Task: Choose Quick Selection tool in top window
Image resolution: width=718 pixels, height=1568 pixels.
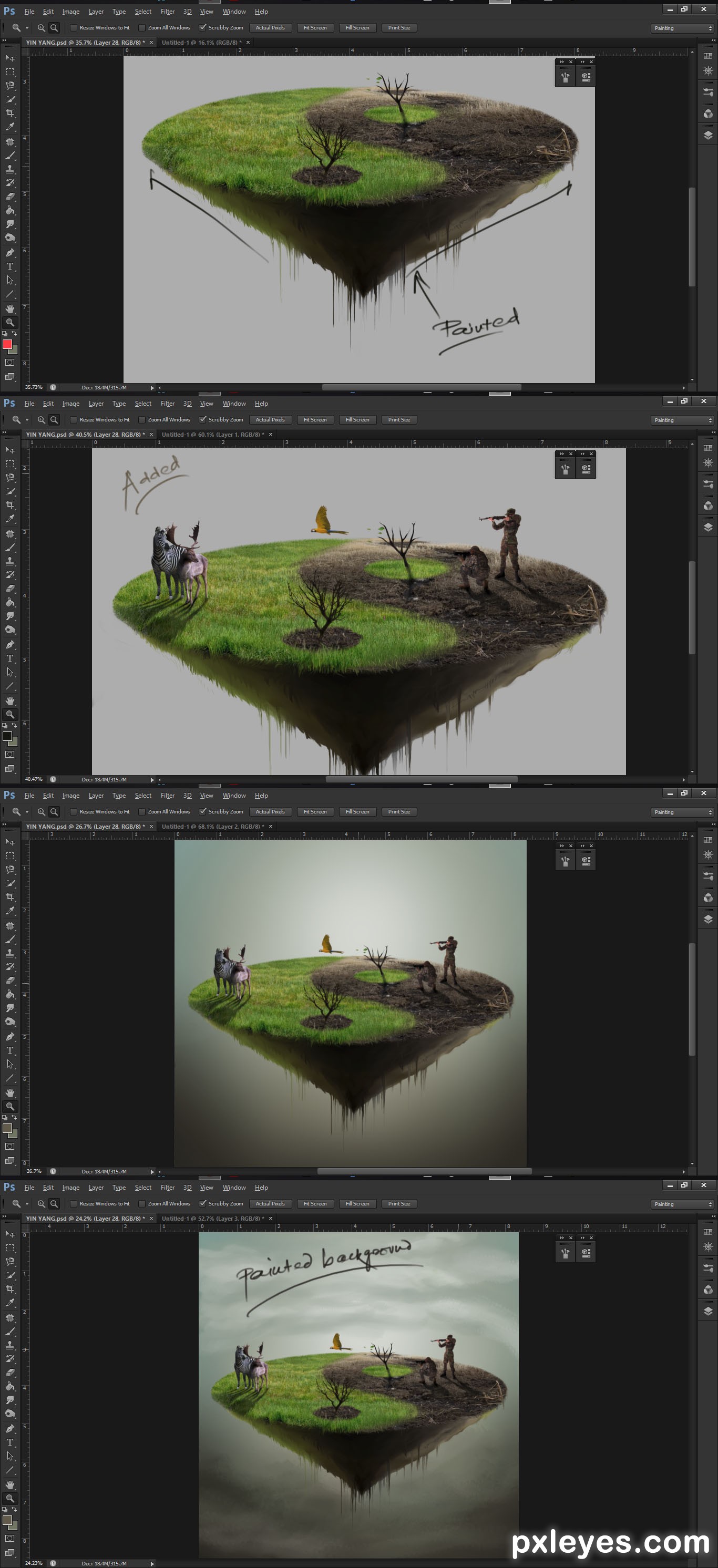Action: pyautogui.click(x=10, y=99)
